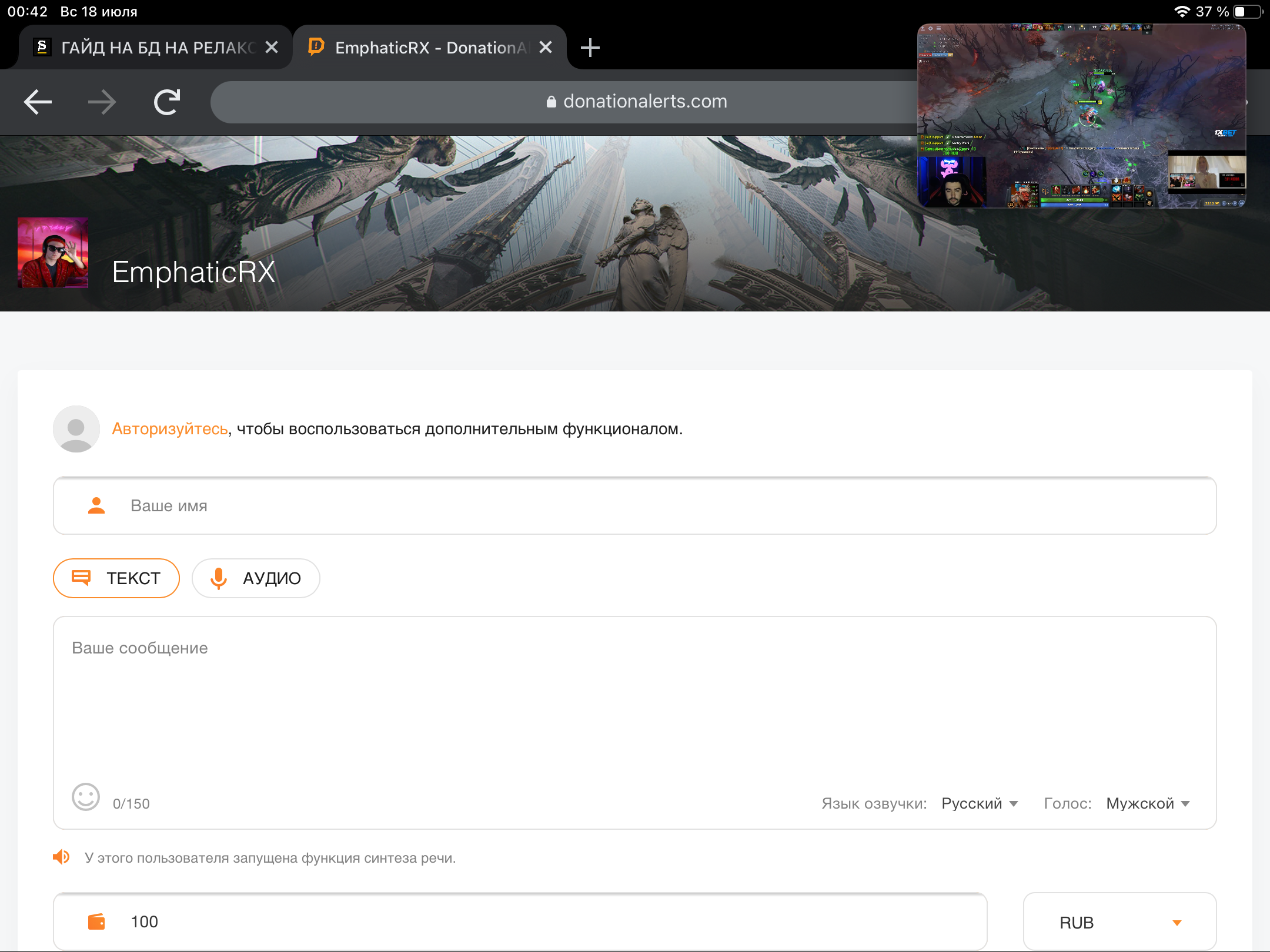
Task: Switch to АУДИО message mode
Action: [256, 578]
